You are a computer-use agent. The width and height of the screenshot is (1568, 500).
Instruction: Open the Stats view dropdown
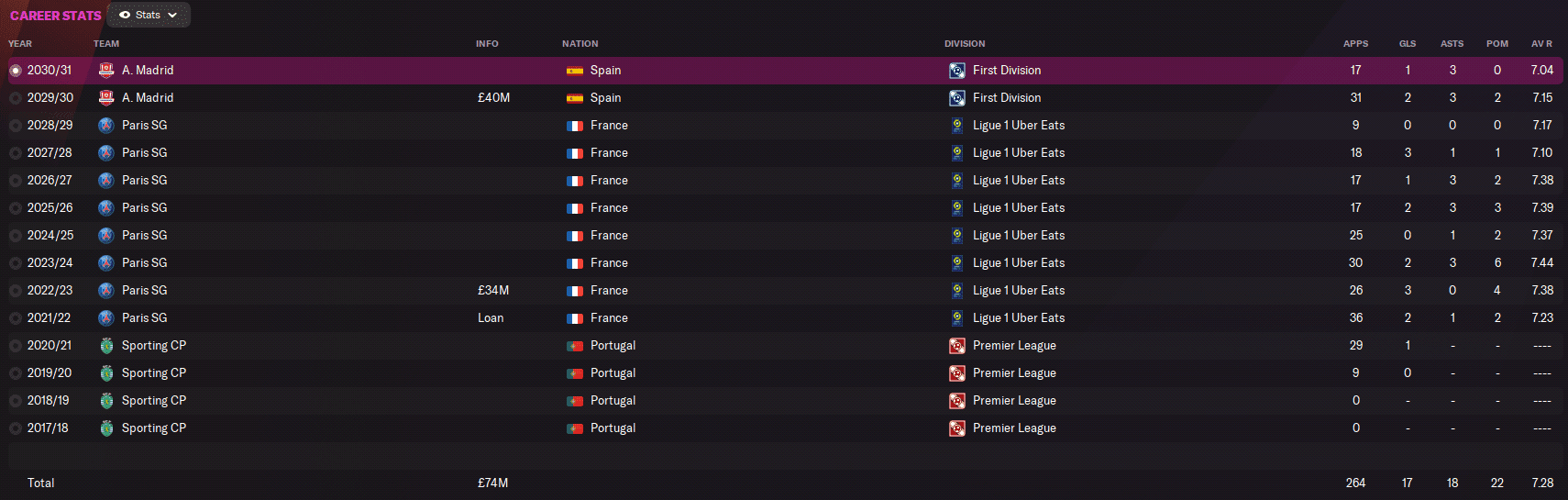tap(149, 15)
